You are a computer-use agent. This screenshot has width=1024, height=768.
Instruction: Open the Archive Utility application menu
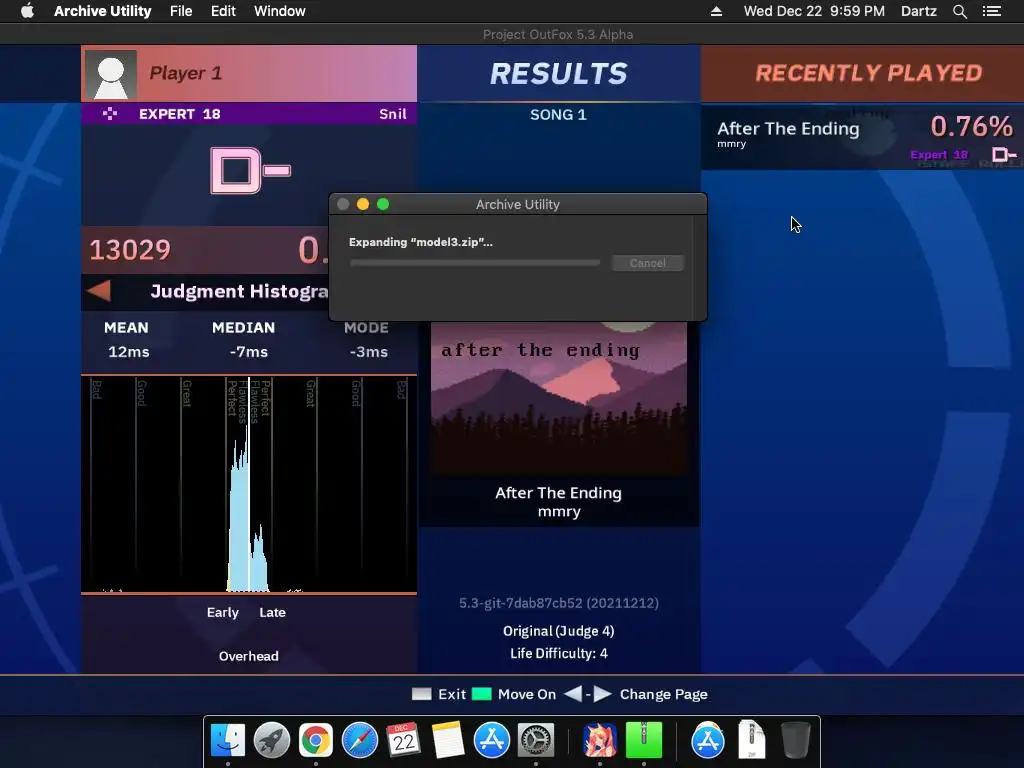point(103,11)
